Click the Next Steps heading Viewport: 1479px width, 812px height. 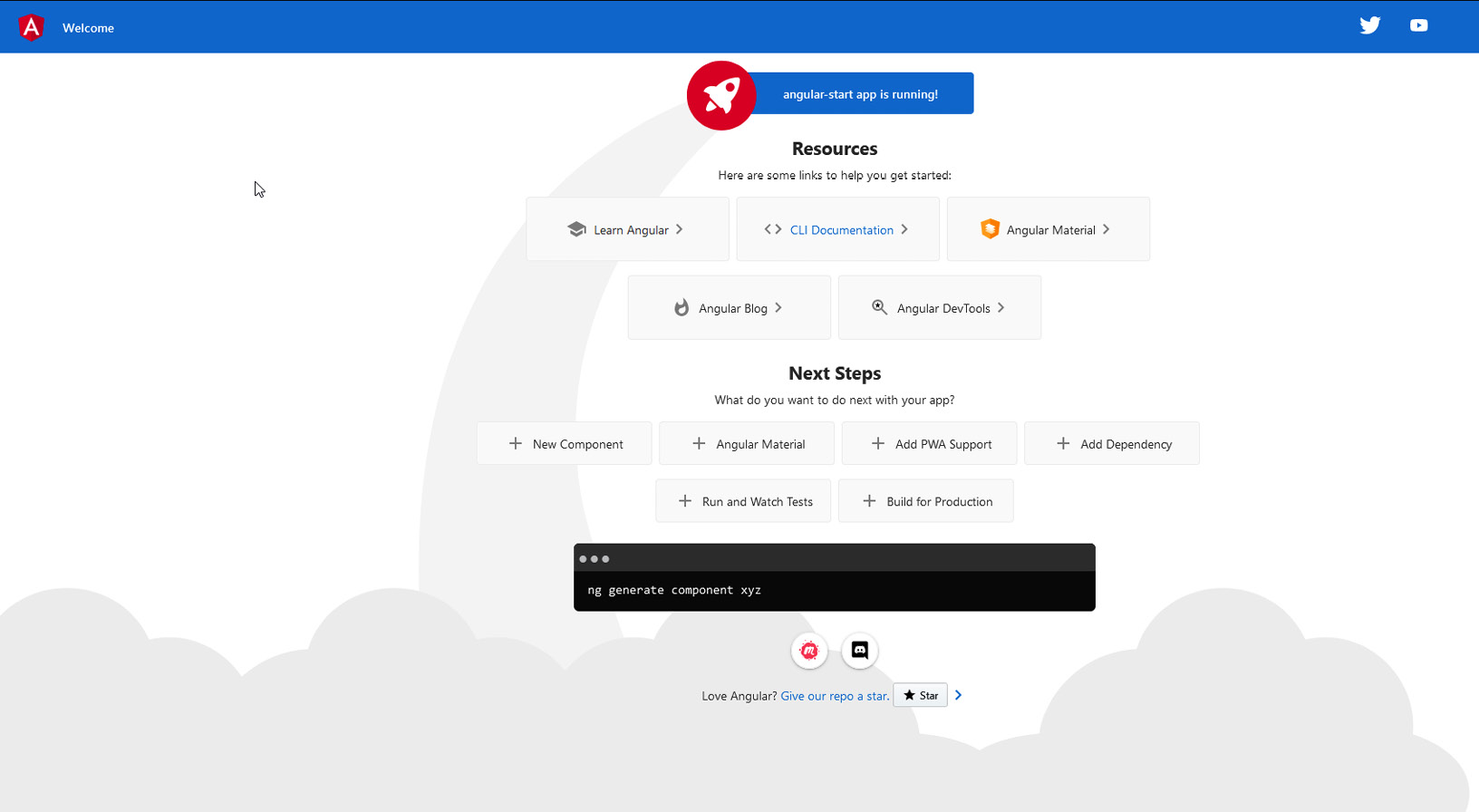click(x=835, y=373)
